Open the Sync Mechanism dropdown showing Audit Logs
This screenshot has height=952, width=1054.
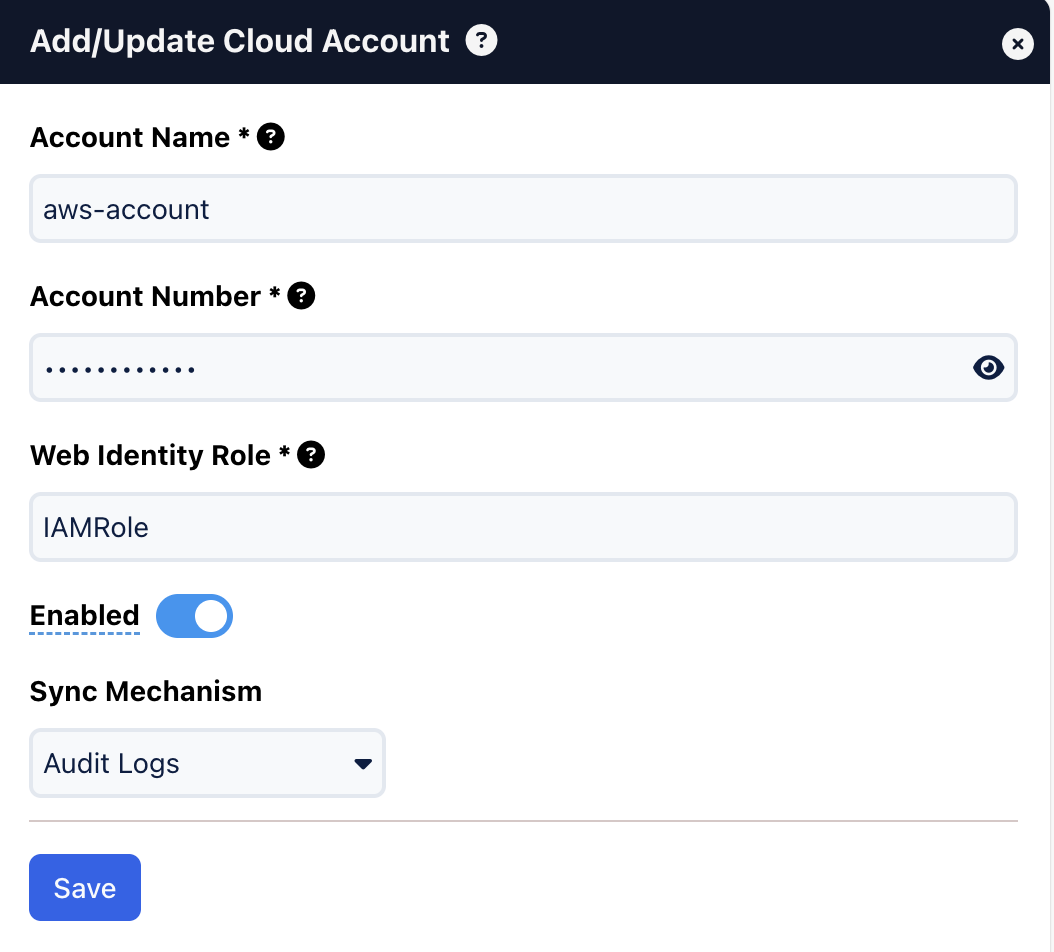pyautogui.click(x=207, y=764)
